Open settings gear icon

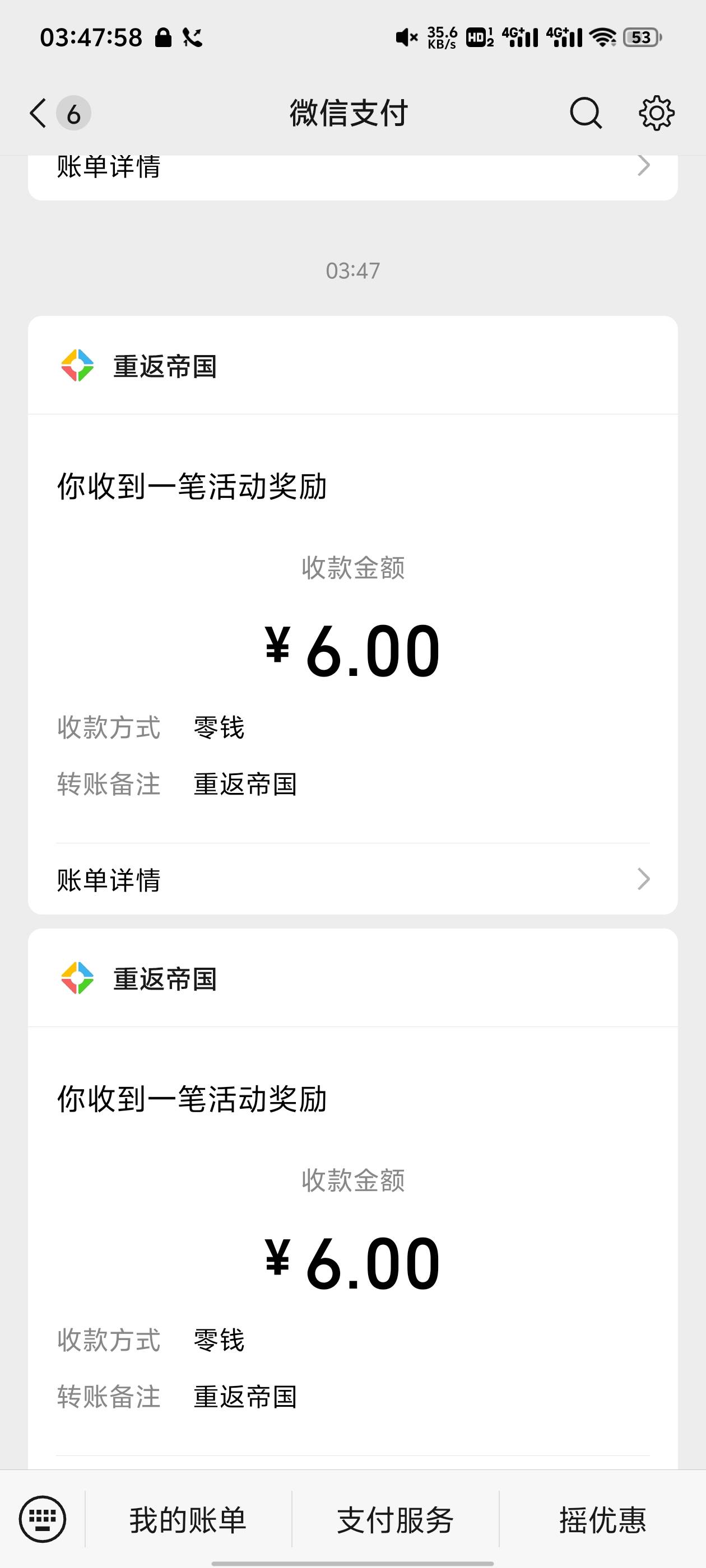656,113
